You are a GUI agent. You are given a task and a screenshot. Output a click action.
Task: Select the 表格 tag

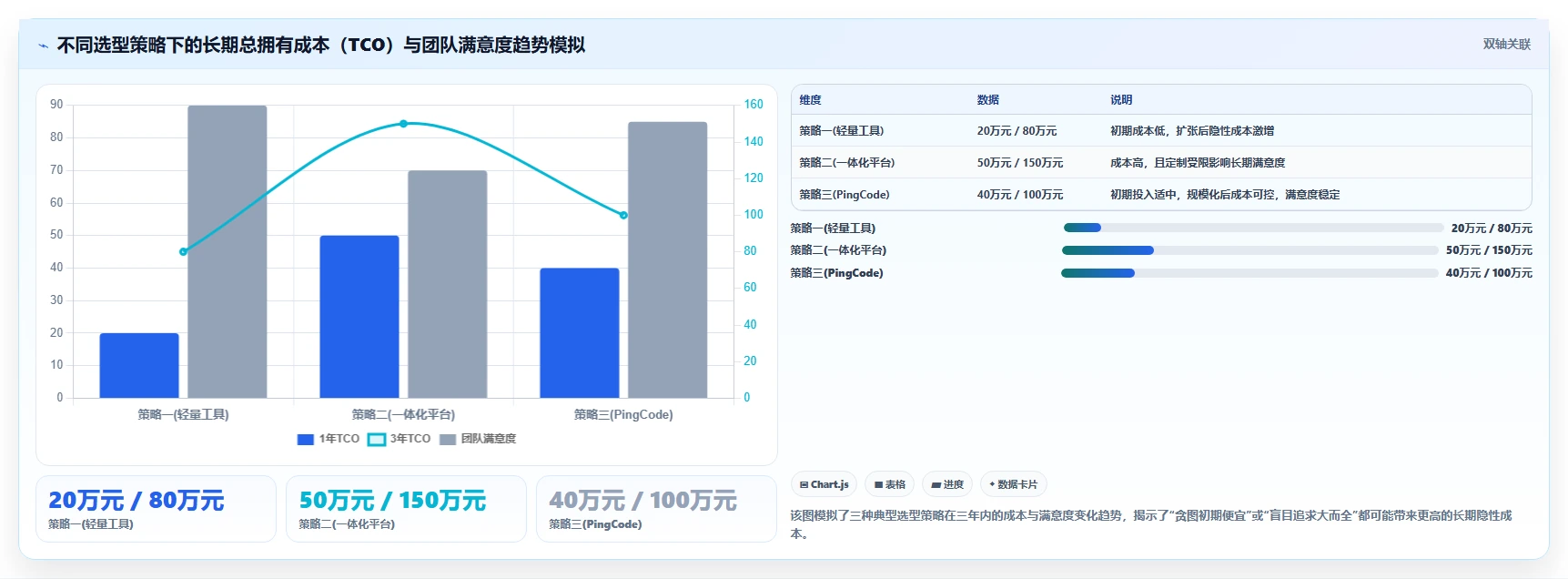pyautogui.click(x=889, y=484)
